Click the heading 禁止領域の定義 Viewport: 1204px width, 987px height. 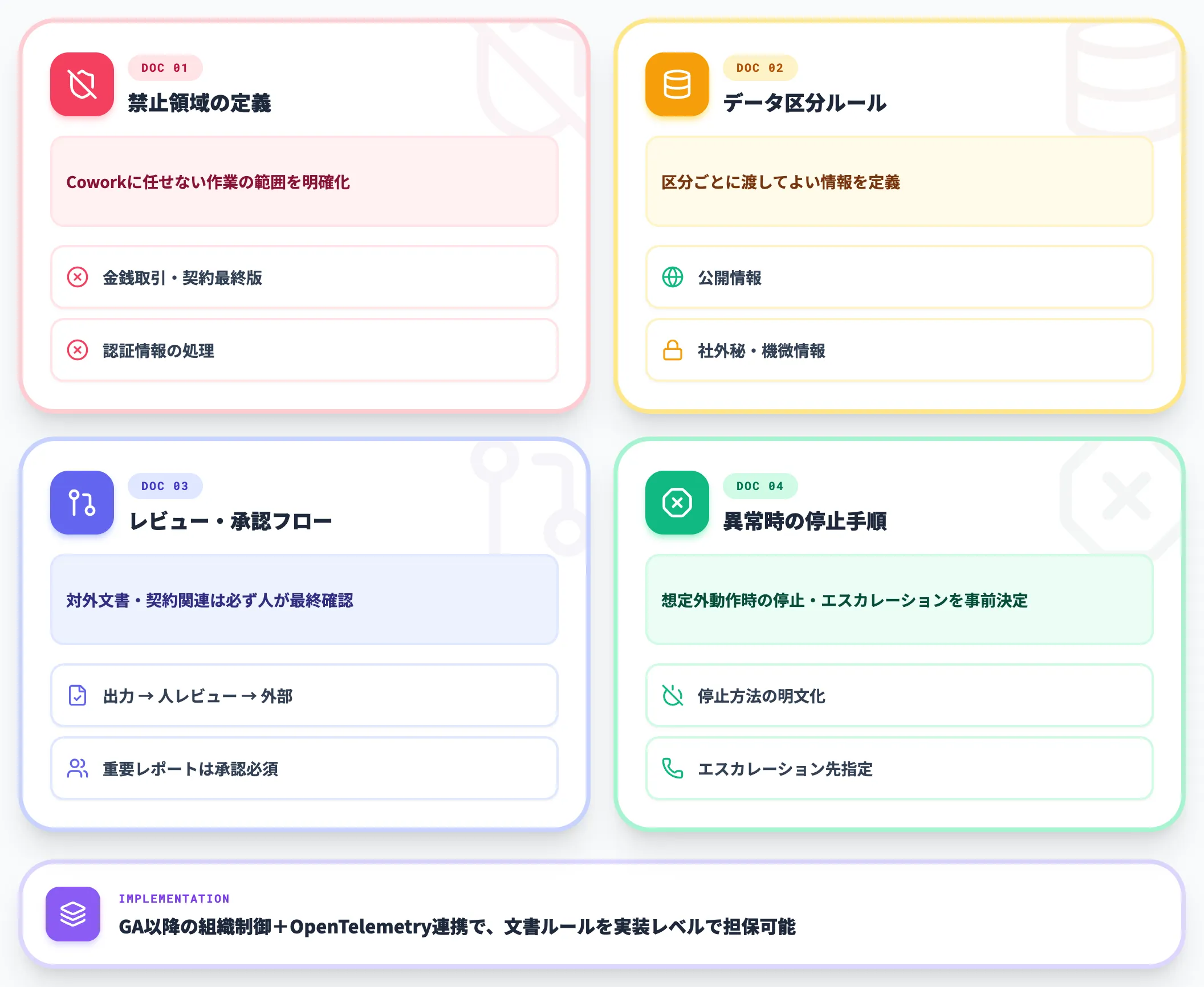pyautogui.click(x=200, y=103)
